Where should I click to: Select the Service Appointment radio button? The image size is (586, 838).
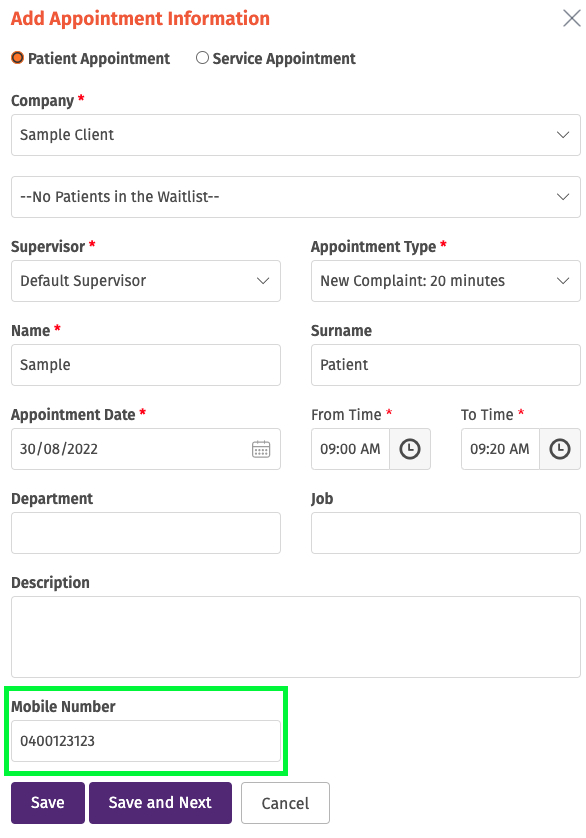(x=202, y=58)
